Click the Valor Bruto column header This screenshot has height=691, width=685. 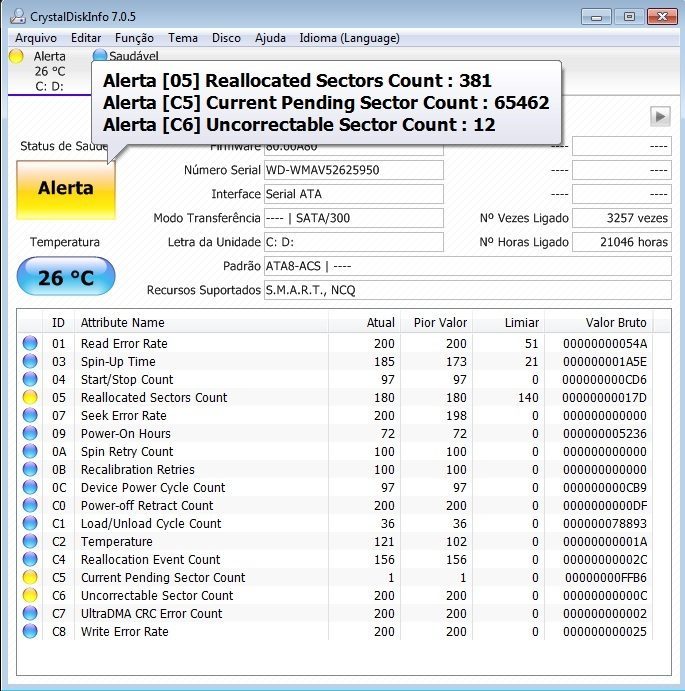click(x=599, y=323)
